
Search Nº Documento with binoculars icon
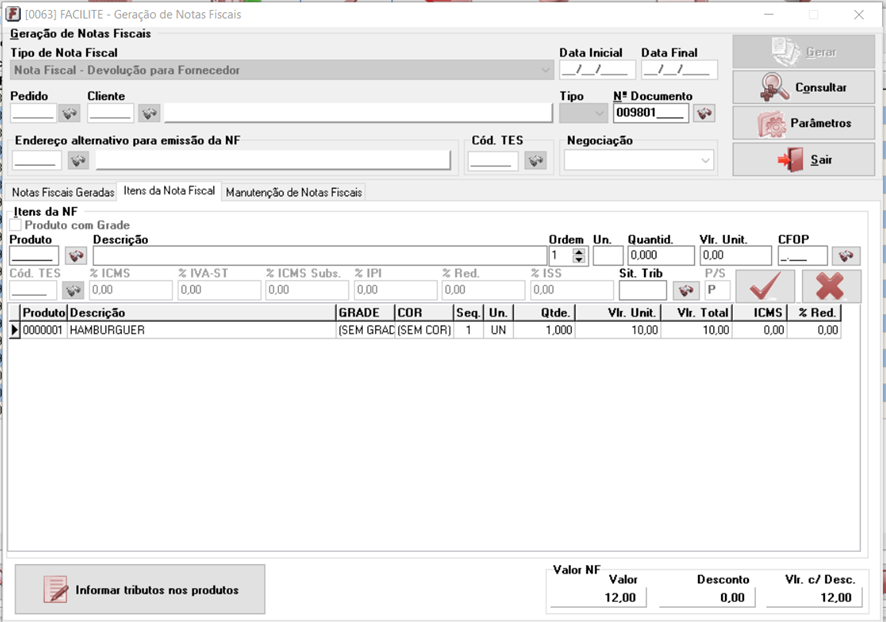coord(703,113)
